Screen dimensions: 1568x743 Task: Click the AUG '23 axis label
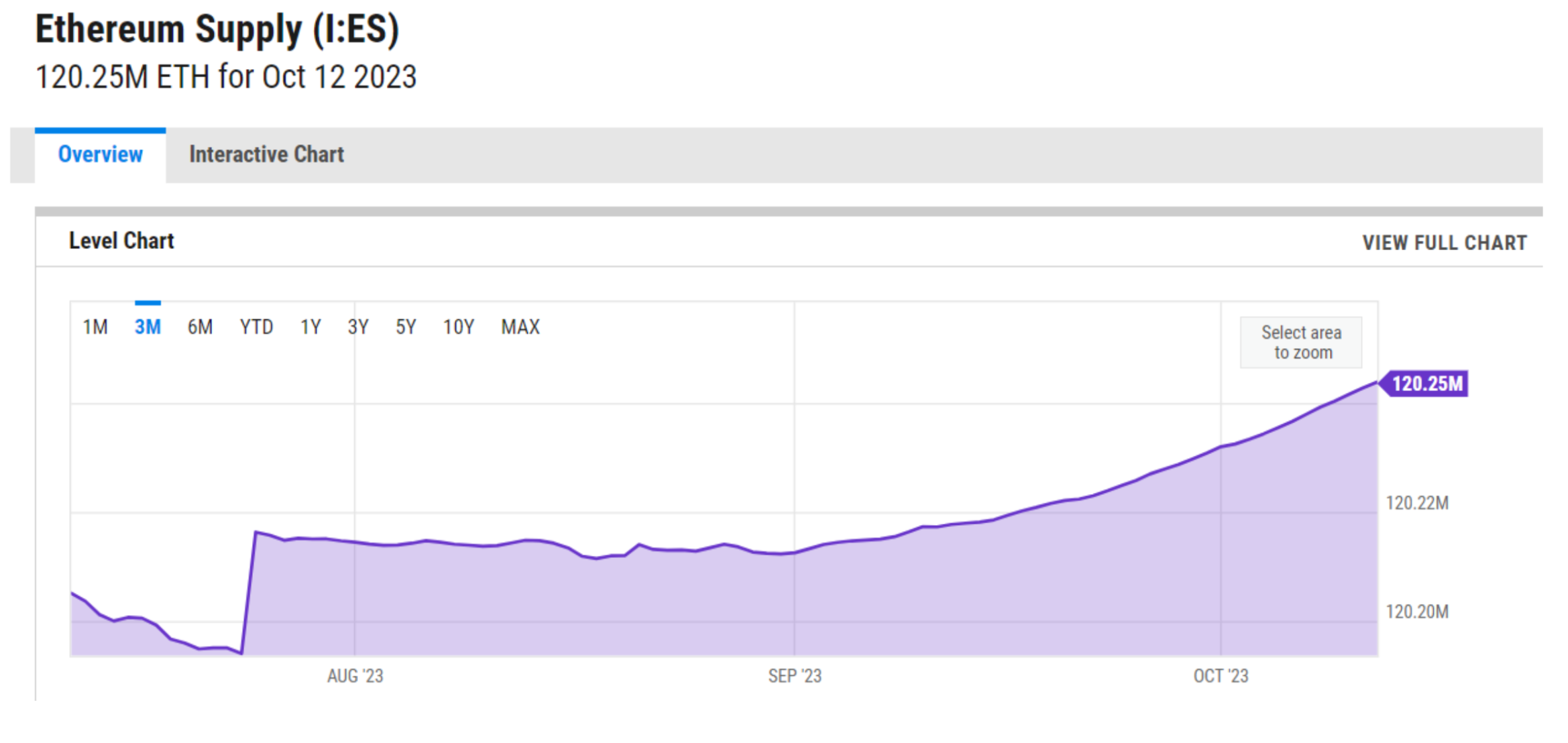point(355,676)
